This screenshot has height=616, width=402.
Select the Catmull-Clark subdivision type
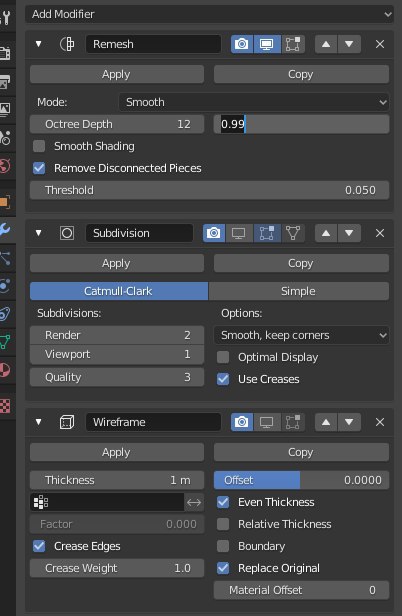coord(119,291)
